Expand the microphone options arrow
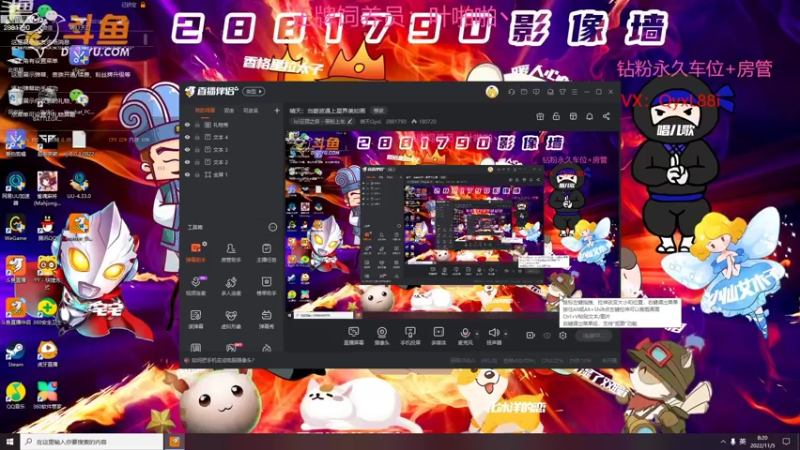Image resolution: width=800 pixels, height=450 pixels. [x=477, y=334]
